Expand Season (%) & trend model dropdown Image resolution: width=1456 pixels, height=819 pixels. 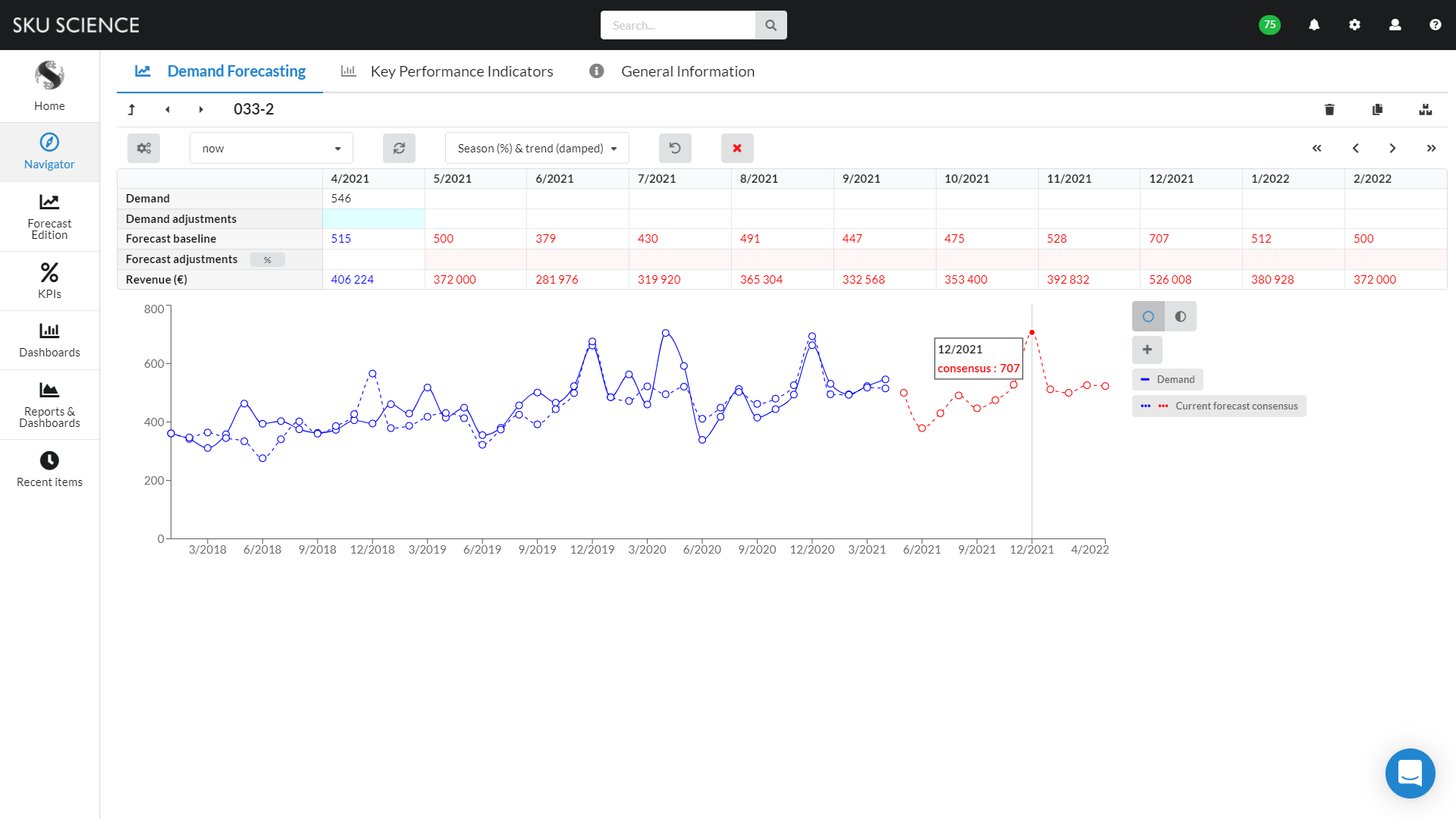click(537, 149)
